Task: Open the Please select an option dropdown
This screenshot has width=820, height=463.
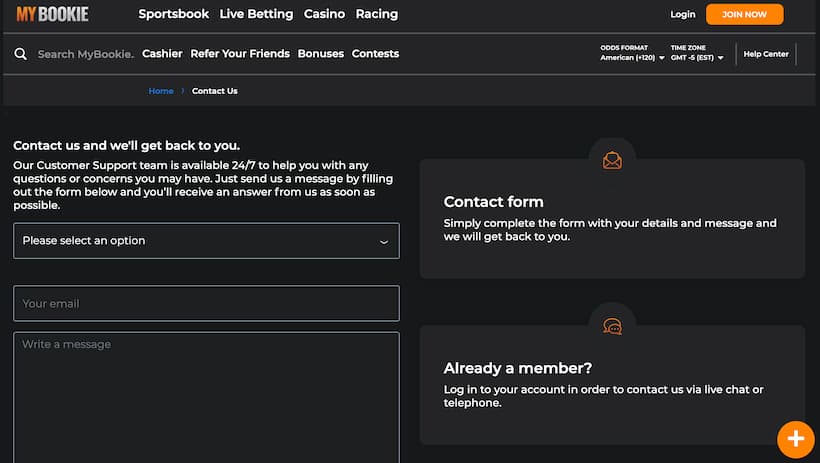Action: pyautogui.click(x=206, y=241)
